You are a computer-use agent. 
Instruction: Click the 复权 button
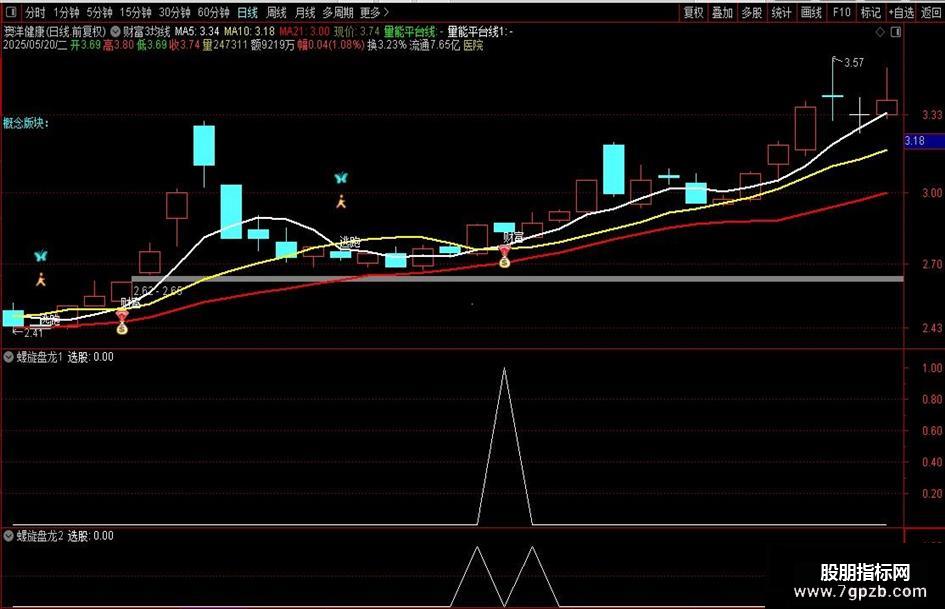tap(693, 12)
